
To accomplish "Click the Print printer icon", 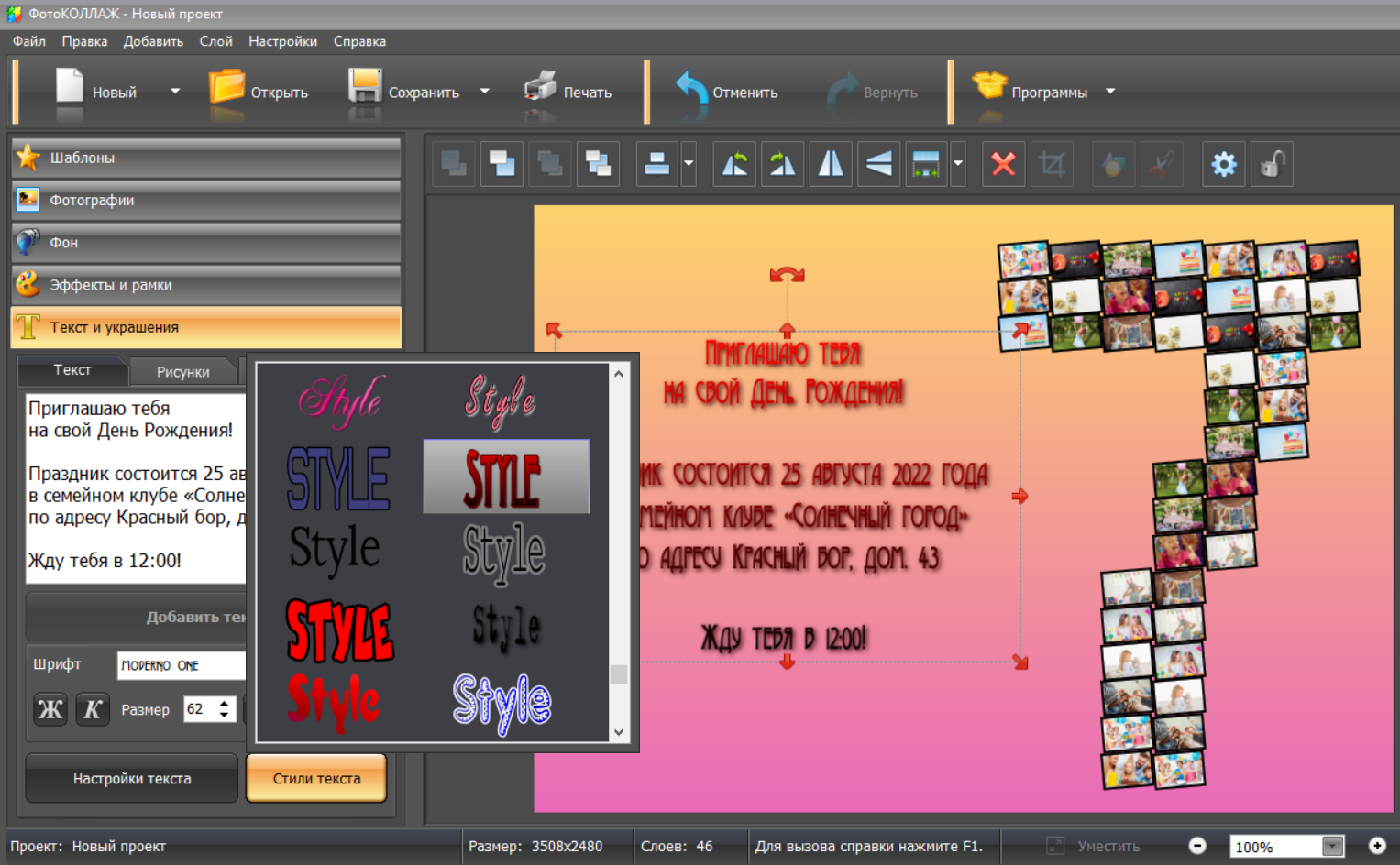I will 540,89.
